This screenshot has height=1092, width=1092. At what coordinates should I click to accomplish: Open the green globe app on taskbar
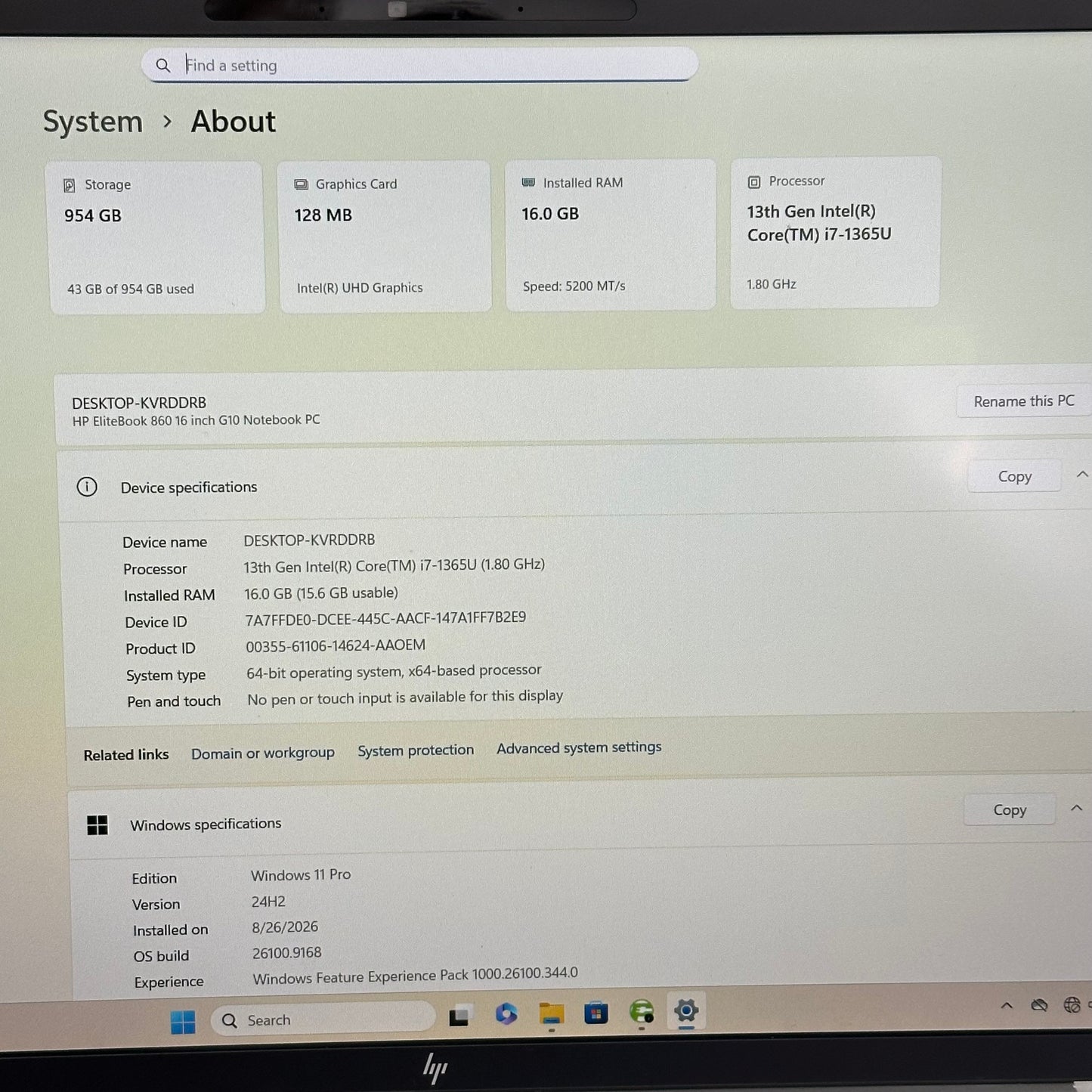pos(642,1011)
